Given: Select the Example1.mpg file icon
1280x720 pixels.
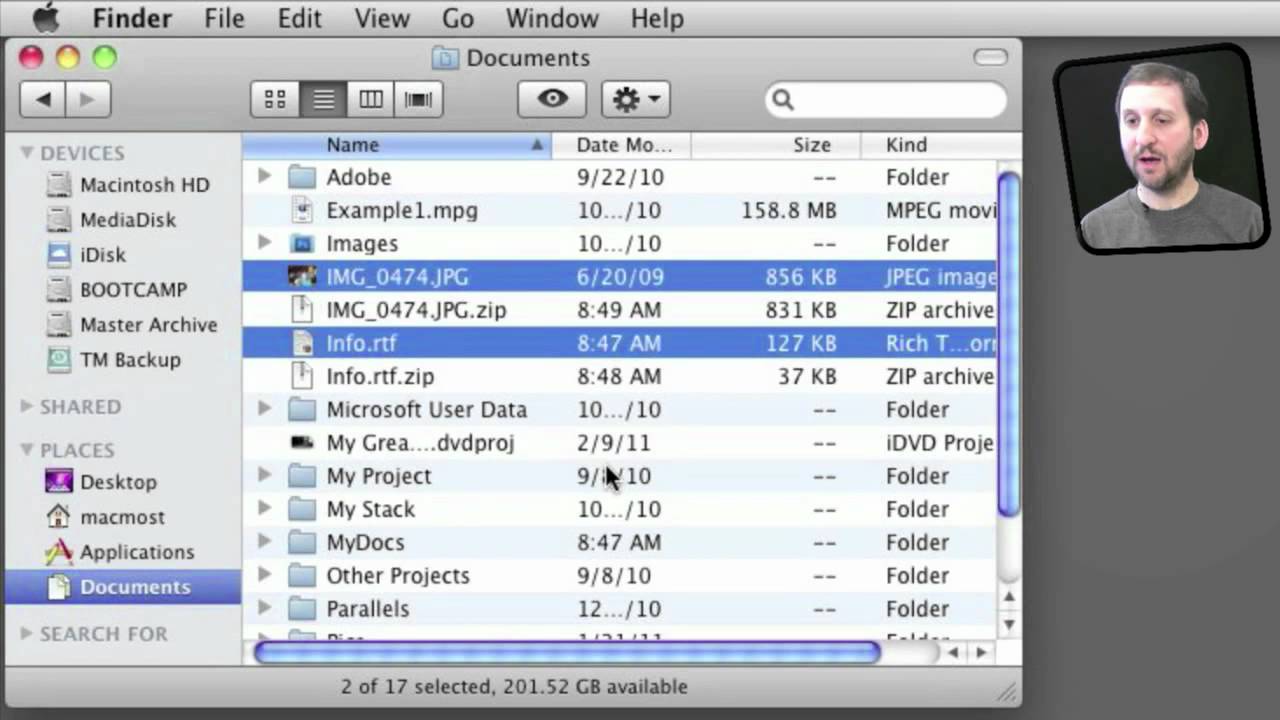Looking at the screenshot, I should coord(301,210).
